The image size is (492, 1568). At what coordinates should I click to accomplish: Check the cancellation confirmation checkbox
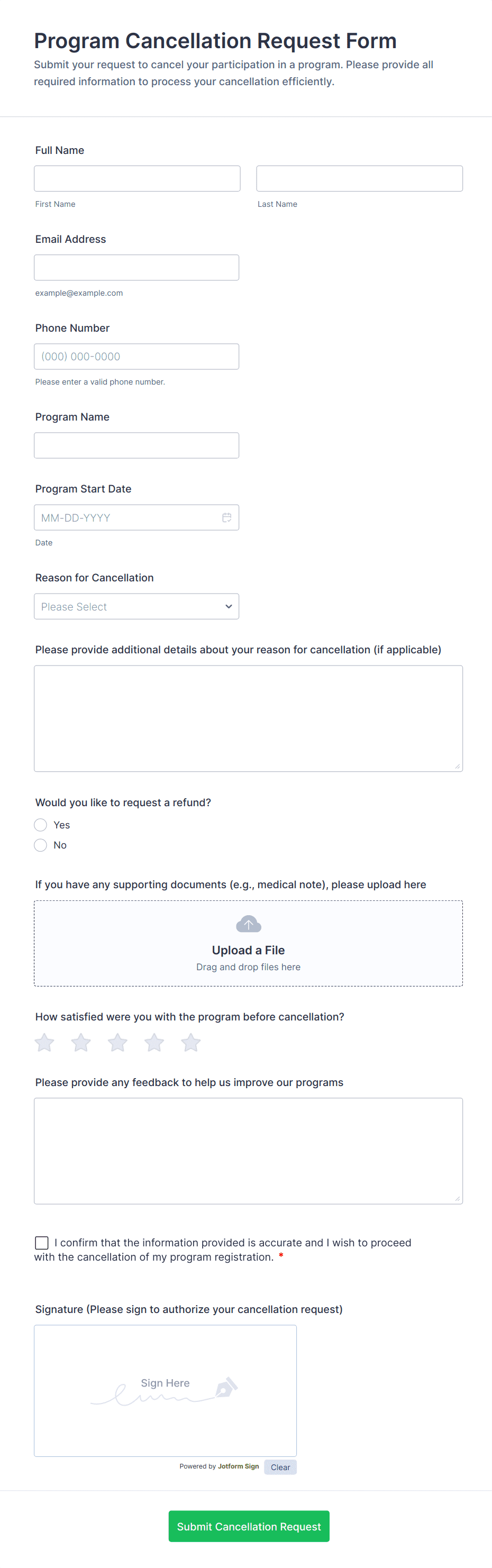tap(42, 1242)
